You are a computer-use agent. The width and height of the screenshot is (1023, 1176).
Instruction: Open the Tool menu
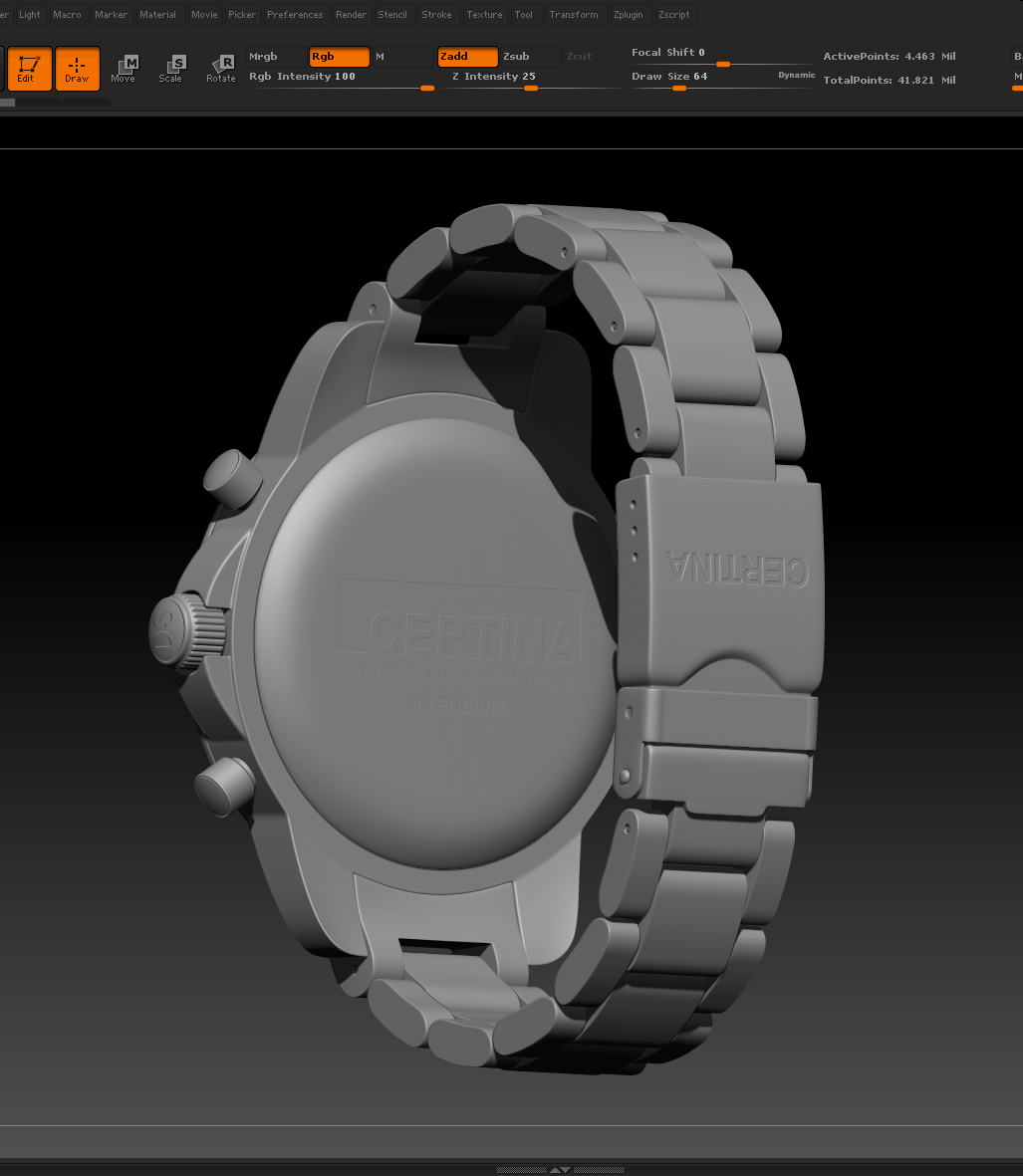(x=524, y=14)
